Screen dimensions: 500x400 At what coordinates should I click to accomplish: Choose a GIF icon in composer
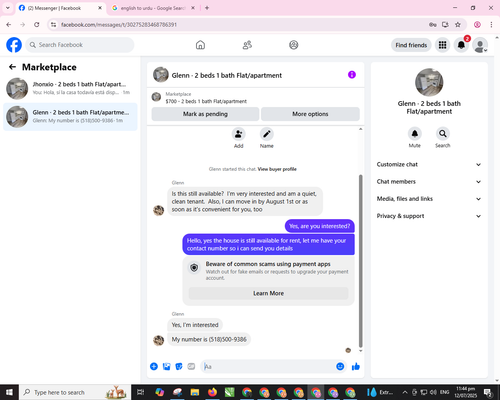[191, 367]
